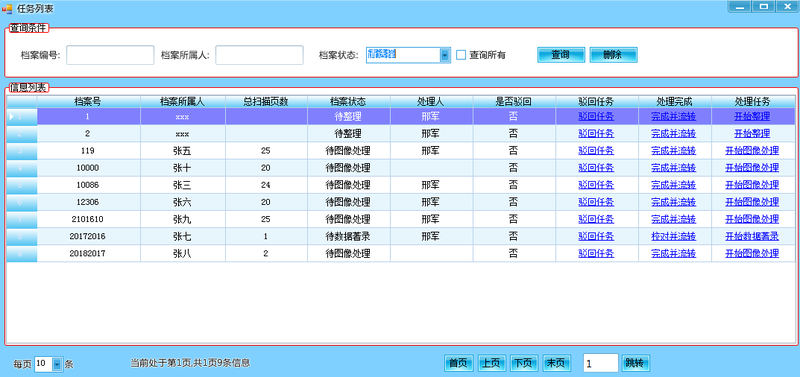The height and width of the screenshot is (377, 800).
Task: Open the 档案状态 dropdown
Action: pos(445,55)
